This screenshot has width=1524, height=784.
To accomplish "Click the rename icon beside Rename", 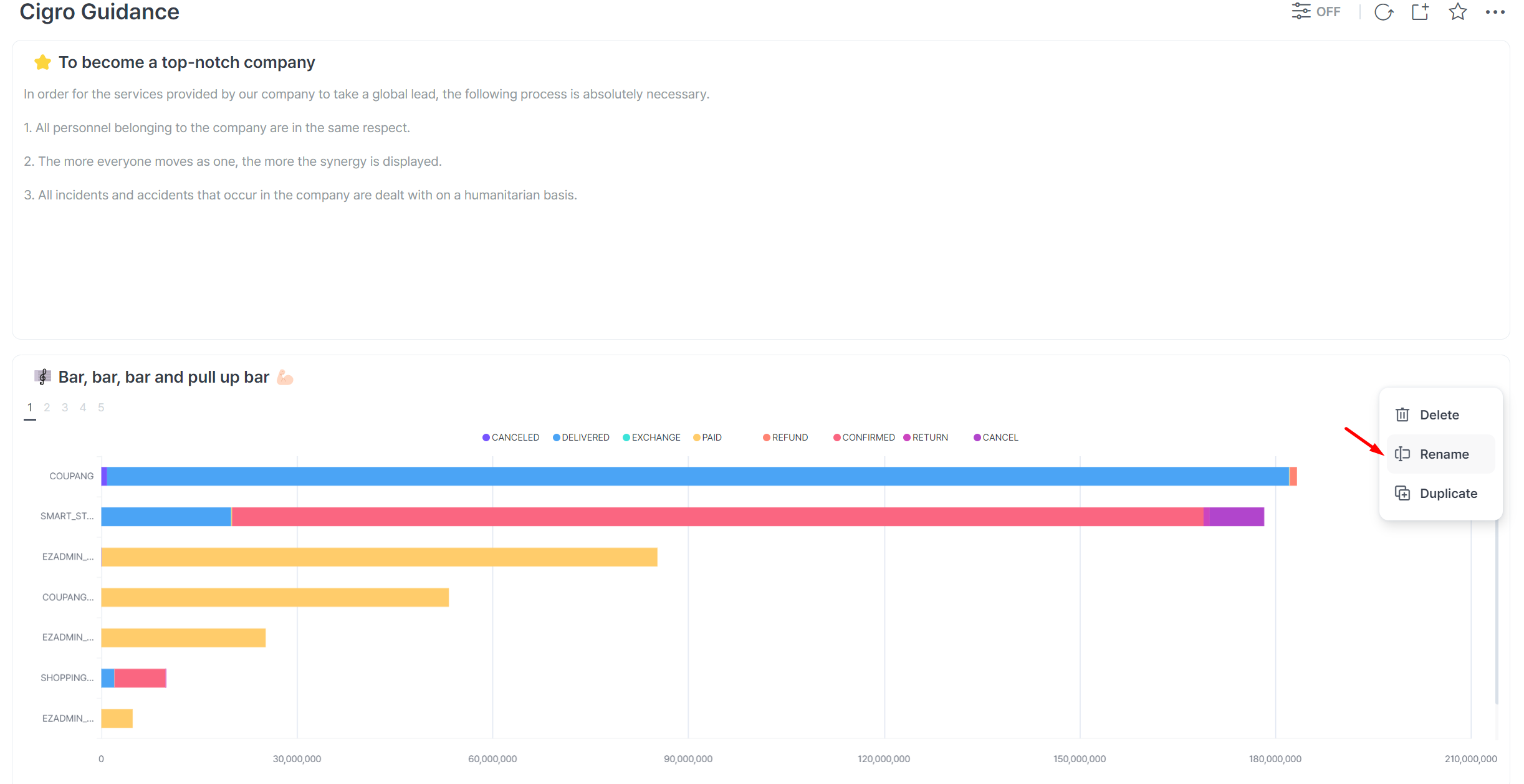I will click(1402, 454).
